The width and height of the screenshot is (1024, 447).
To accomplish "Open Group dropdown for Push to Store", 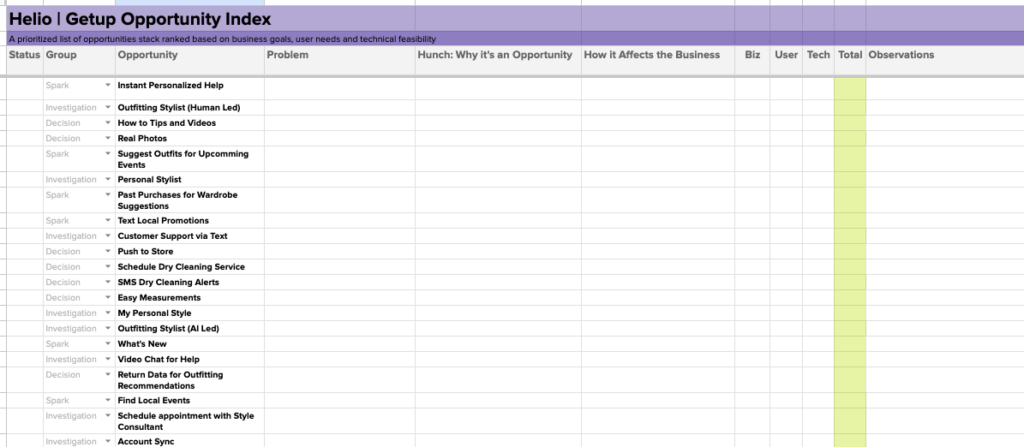I will pyautogui.click(x=108, y=252).
